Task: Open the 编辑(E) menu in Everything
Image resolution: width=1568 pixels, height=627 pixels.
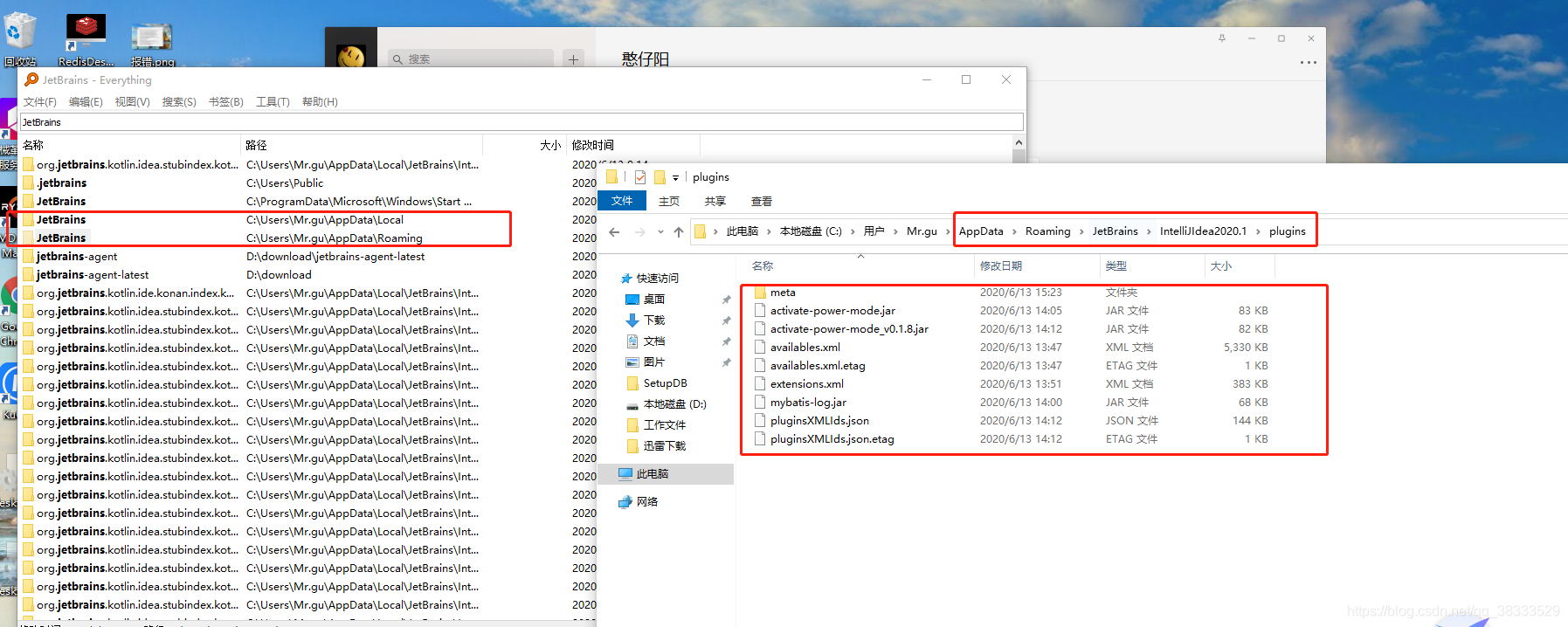Action: click(86, 102)
